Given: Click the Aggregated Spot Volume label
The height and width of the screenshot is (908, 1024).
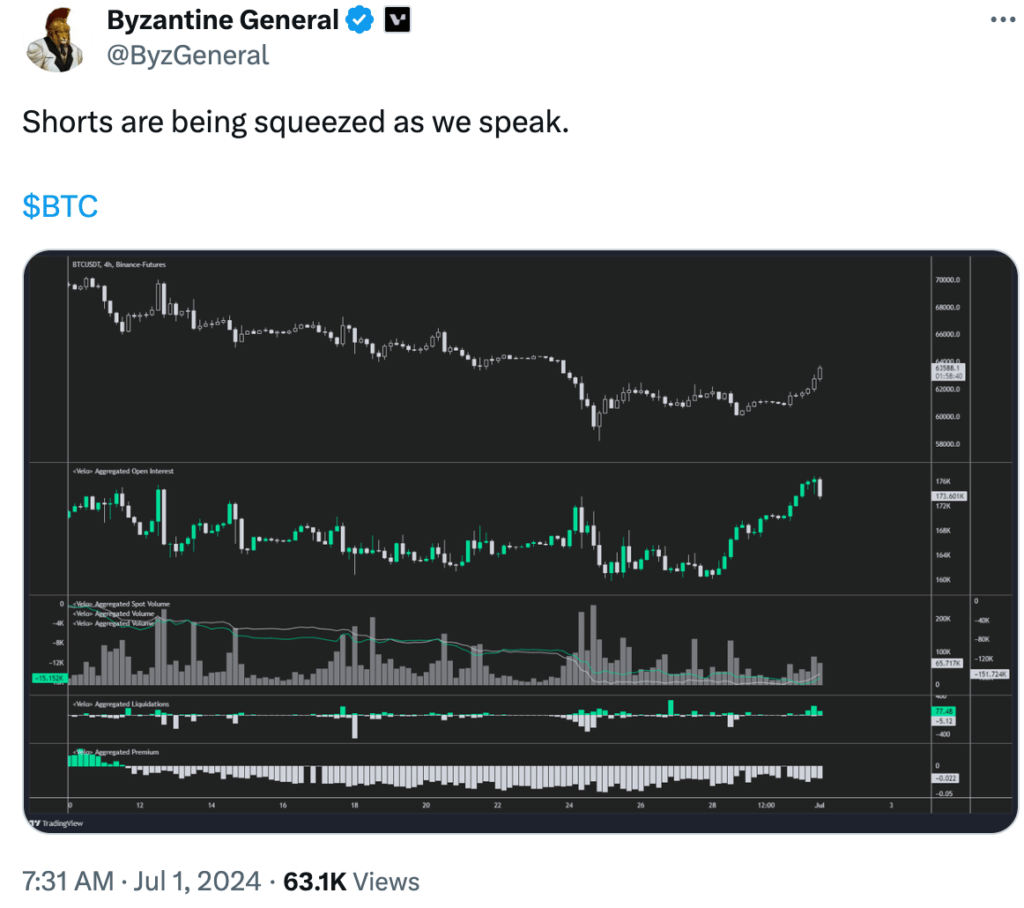Looking at the screenshot, I should 121,604.
